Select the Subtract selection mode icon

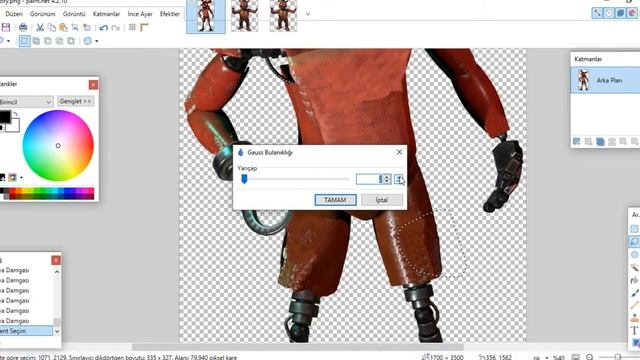(48, 41)
